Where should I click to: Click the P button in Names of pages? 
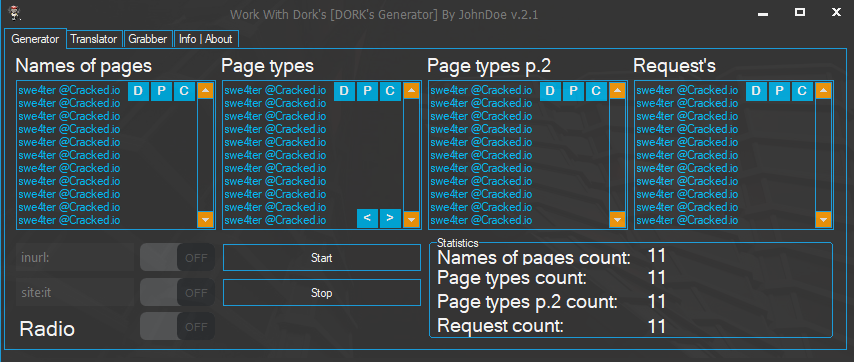coord(161,91)
